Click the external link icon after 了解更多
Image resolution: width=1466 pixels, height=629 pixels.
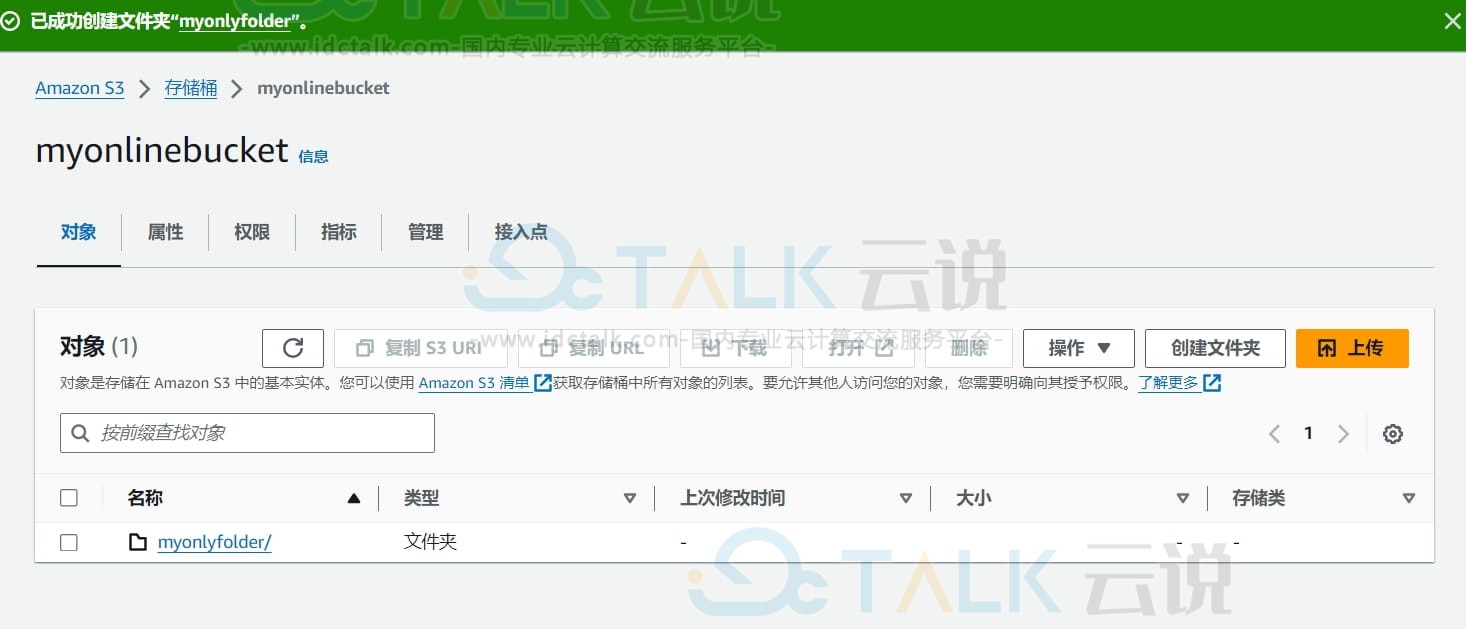tap(1212, 383)
